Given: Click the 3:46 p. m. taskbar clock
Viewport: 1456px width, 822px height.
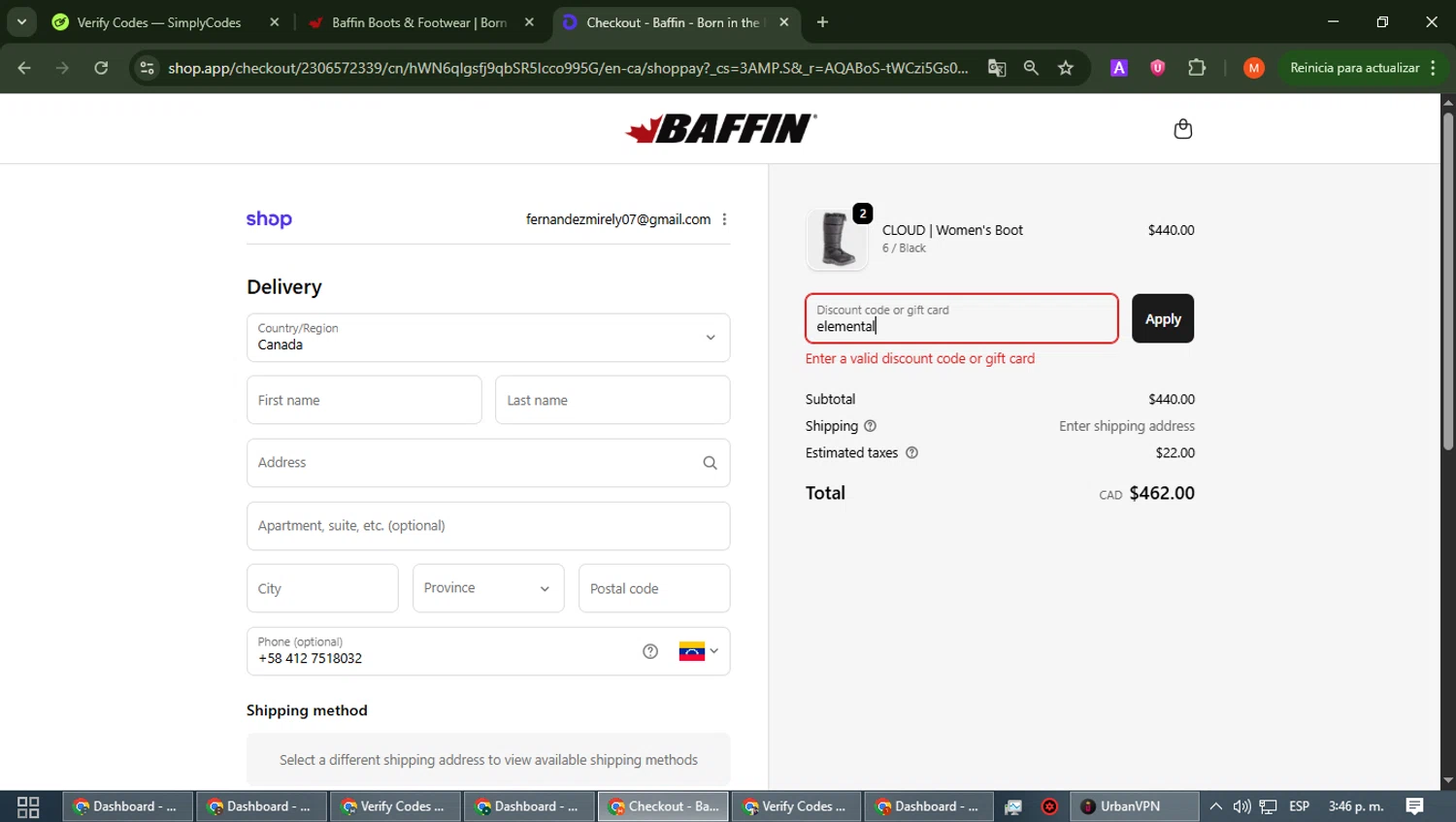Looking at the screenshot, I should click(1356, 806).
